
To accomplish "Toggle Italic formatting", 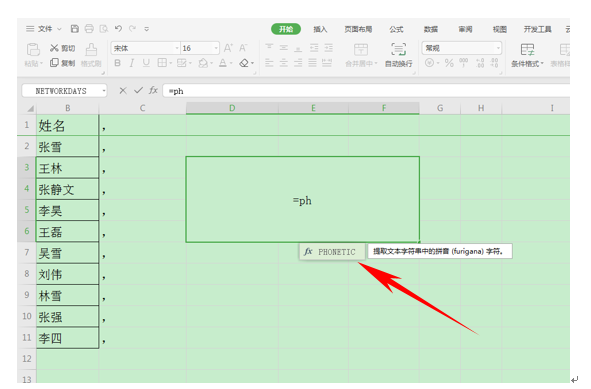I will coord(132,63).
